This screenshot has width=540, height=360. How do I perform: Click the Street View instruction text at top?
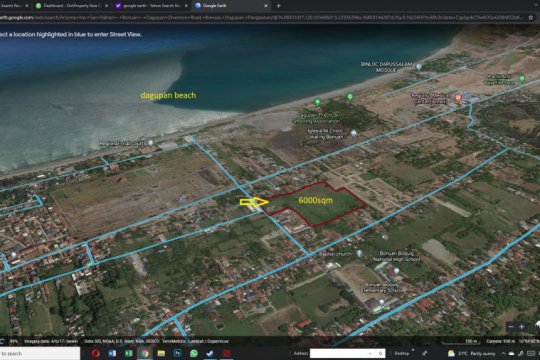[x=71, y=34]
